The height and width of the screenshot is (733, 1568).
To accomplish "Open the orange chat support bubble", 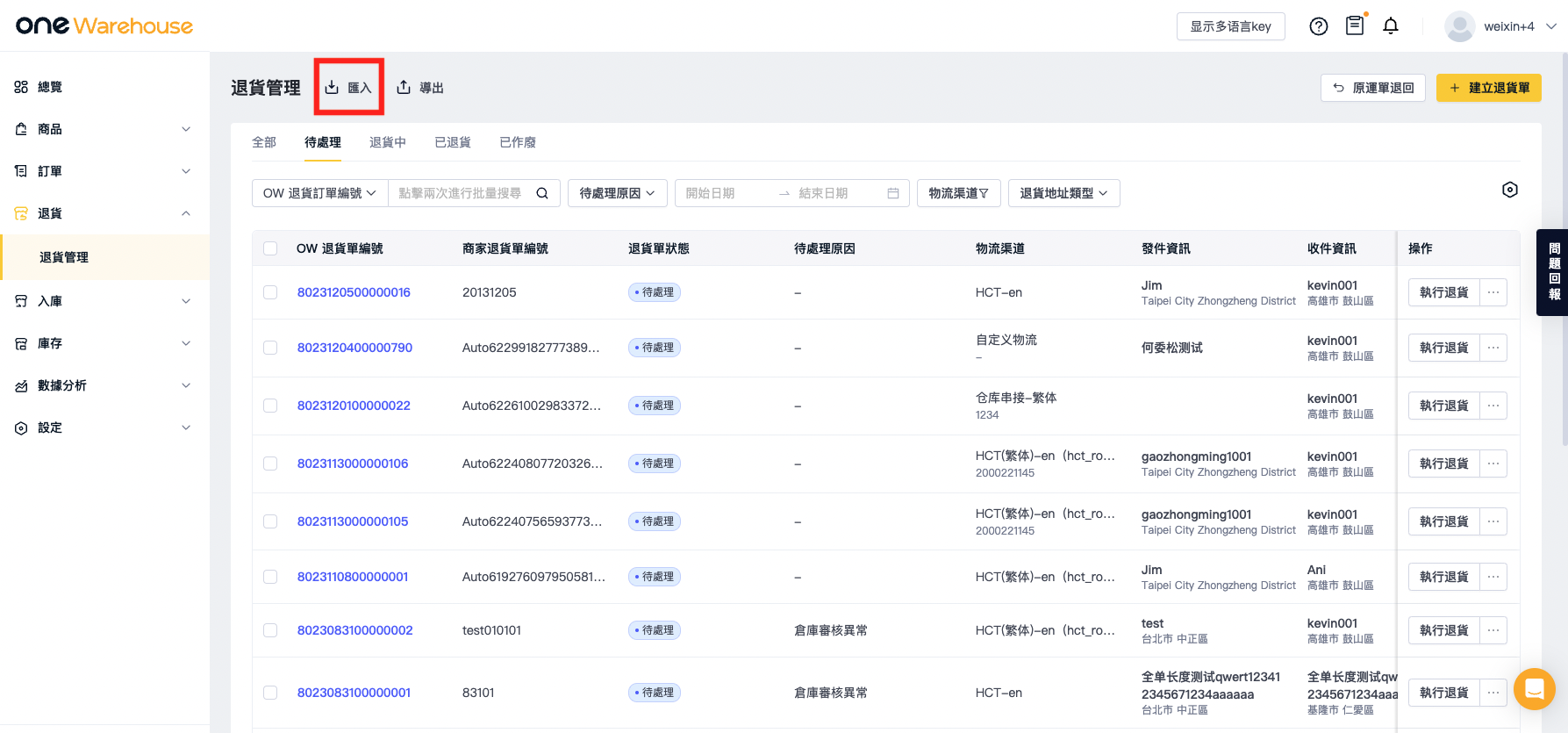I will tap(1534, 689).
